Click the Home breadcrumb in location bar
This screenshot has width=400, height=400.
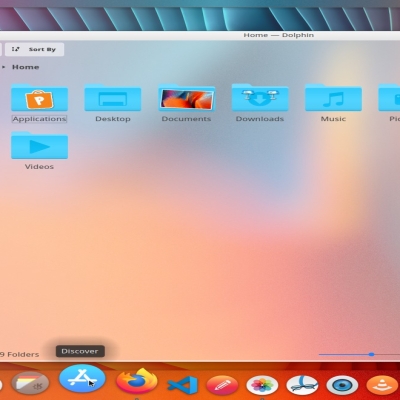pos(26,67)
